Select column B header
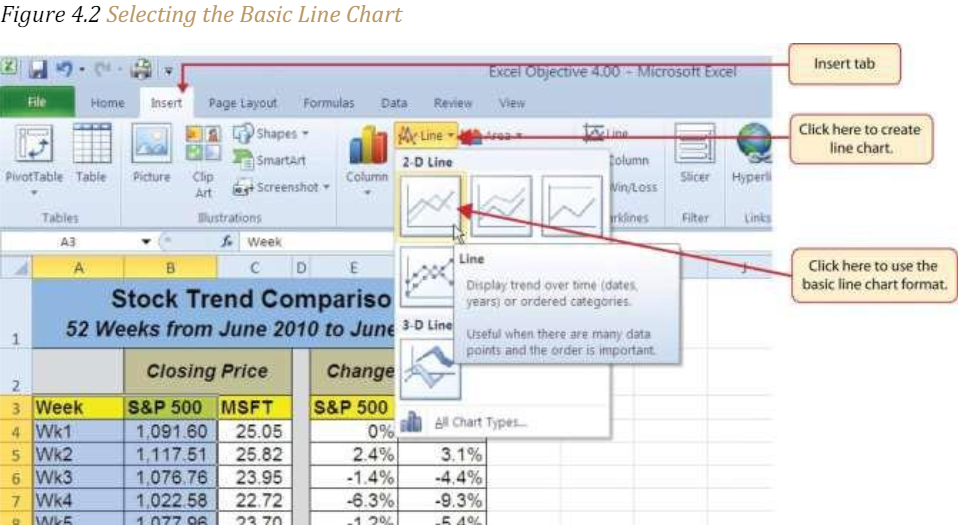Viewport: 961px width, 525px height. 170,268
